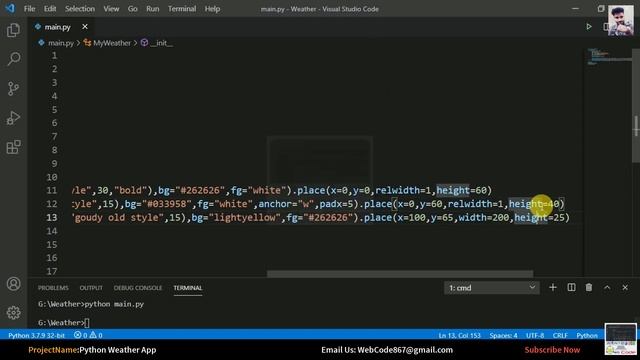
Task: Open the View menu
Action: point(111,9)
